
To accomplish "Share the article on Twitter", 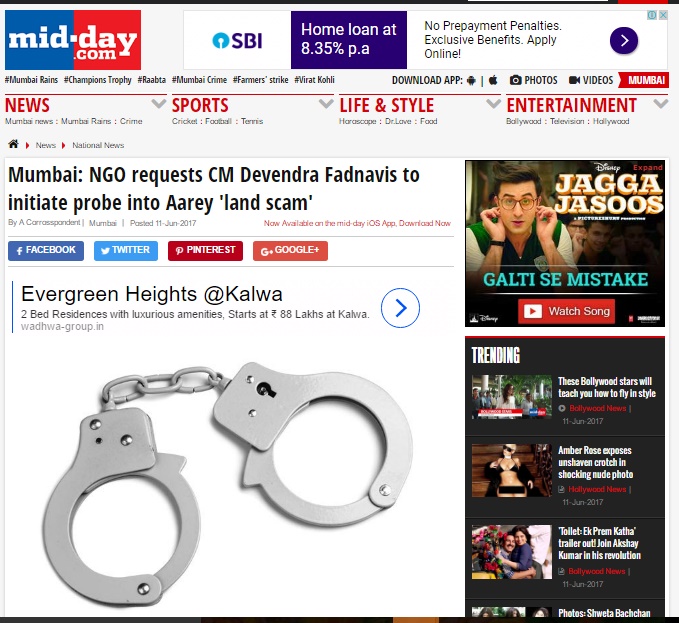I will pyautogui.click(x=126, y=251).
